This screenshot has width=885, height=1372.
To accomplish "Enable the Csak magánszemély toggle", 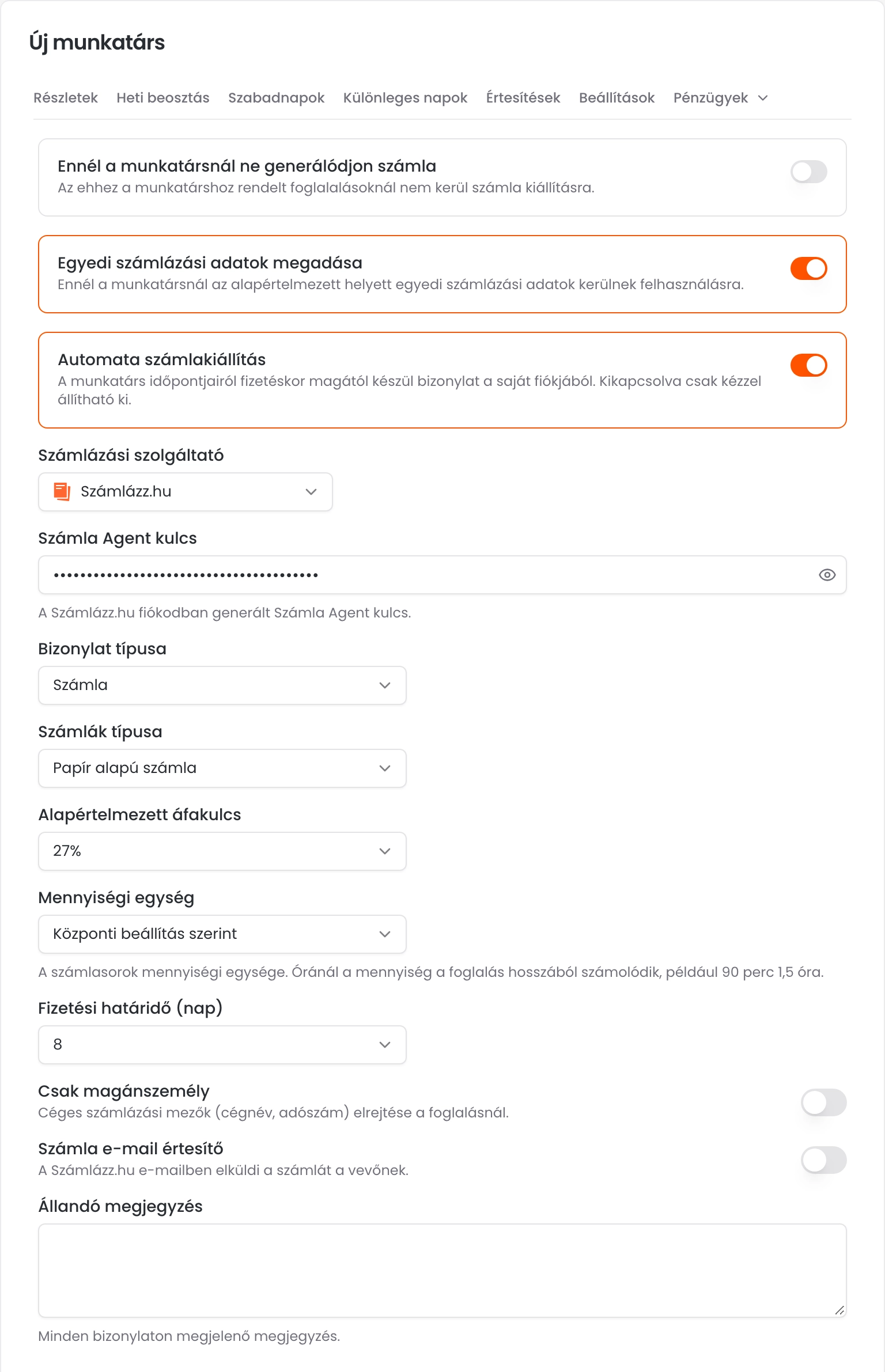I will pyautogui.click(x=823, y=1102).
